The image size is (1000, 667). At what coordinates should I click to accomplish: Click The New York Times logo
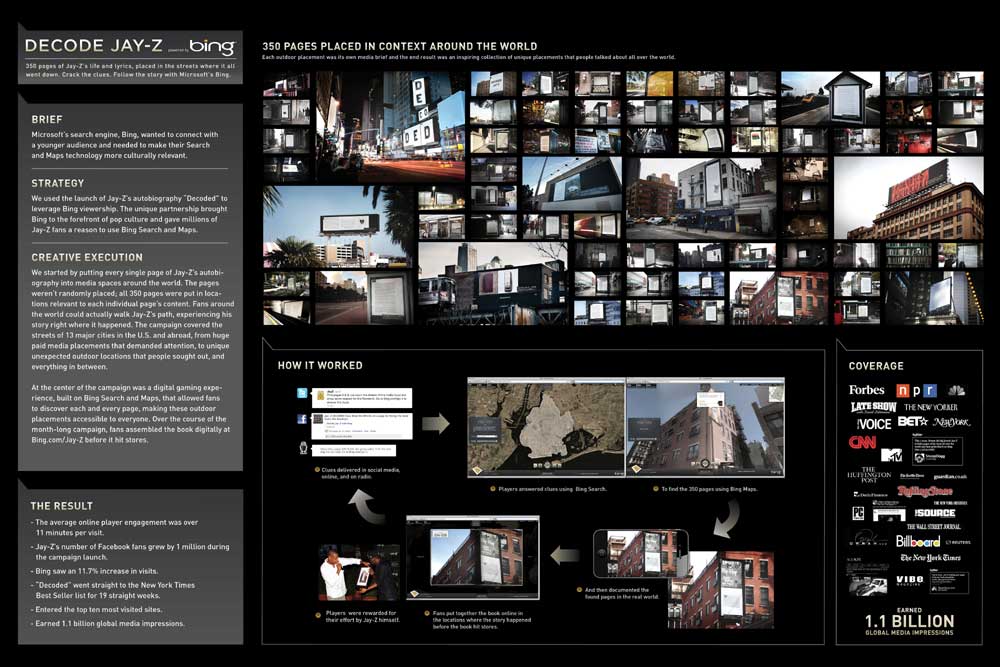930,558
